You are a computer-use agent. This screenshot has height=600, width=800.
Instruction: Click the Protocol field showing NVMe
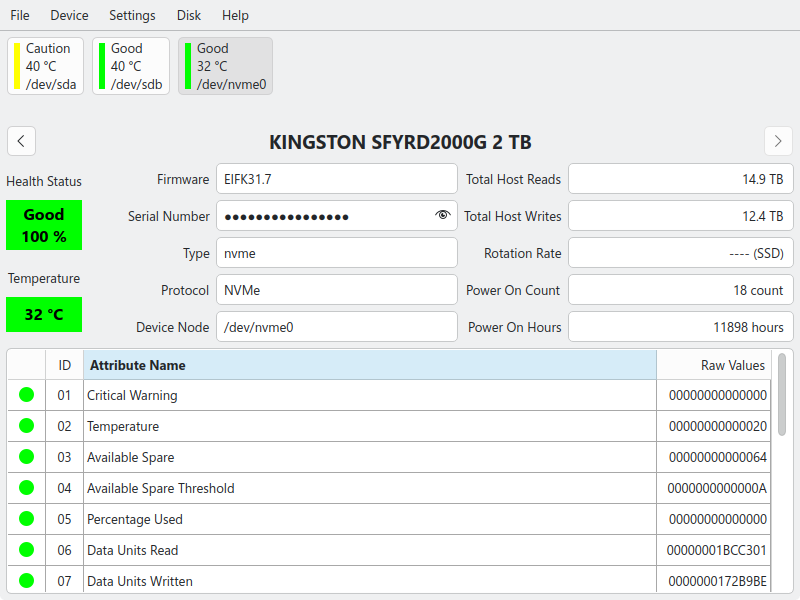tap(337, 290)
